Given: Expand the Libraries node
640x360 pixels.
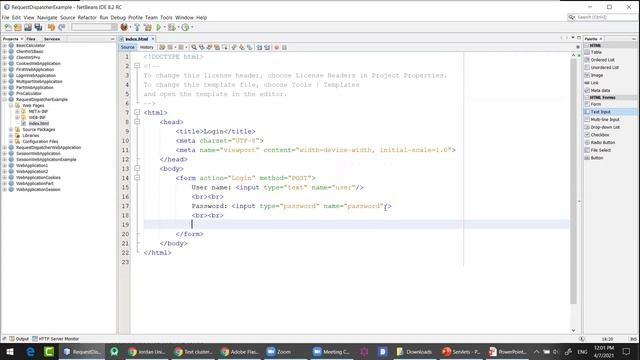Looking at the screenshot, I should [x=11, y=136].
